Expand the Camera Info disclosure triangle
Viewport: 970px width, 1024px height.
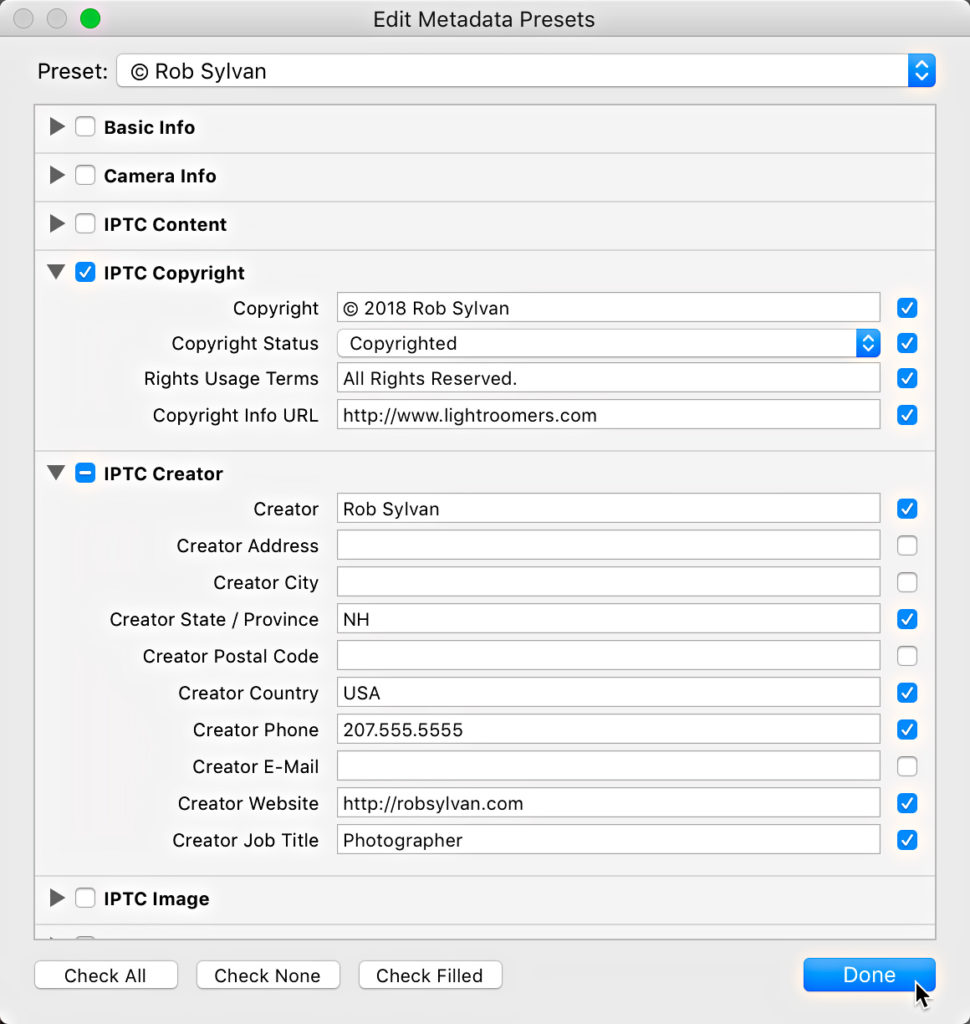pos(57,175)
